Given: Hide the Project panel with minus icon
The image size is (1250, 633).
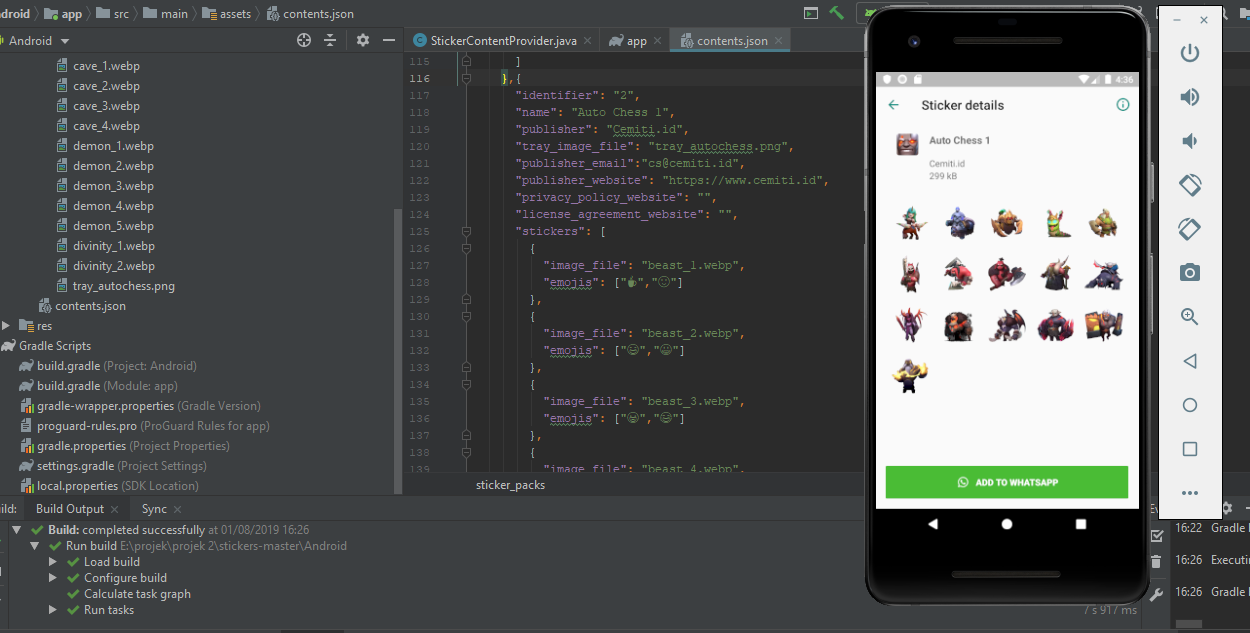Looking at the screenshot, I should [x=389, y=40].
